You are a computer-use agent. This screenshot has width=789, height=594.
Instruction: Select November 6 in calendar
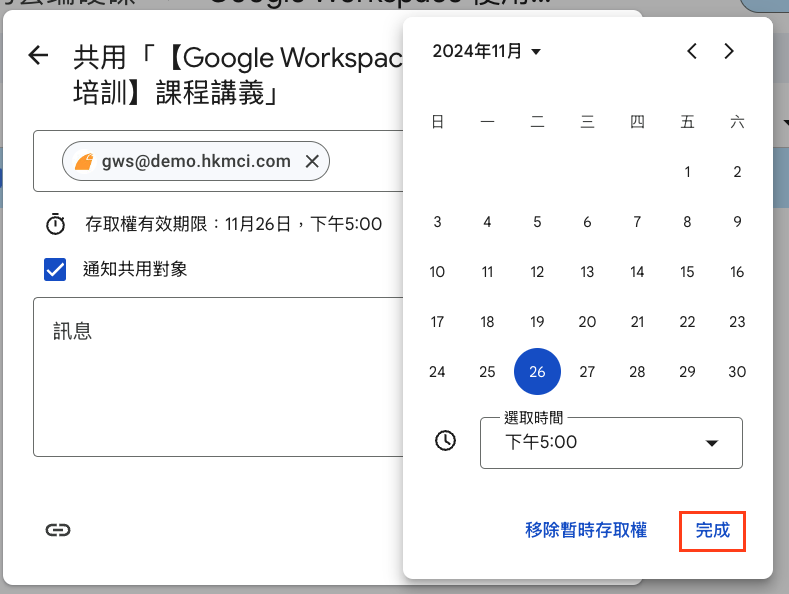click(x=587, y=222)
